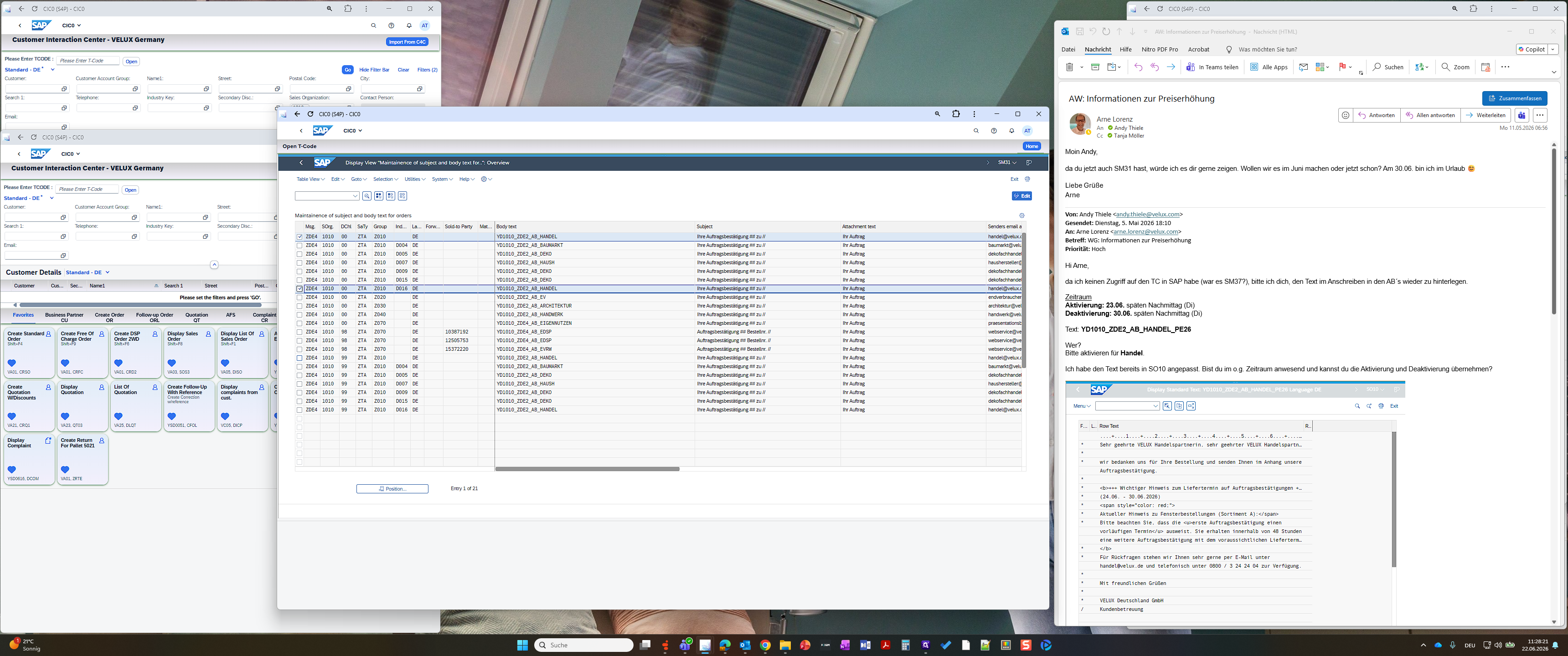Open the Goto menu in SM31
Image resolution: width=1568 pixels, height=656 pixels.
(359, 179)
